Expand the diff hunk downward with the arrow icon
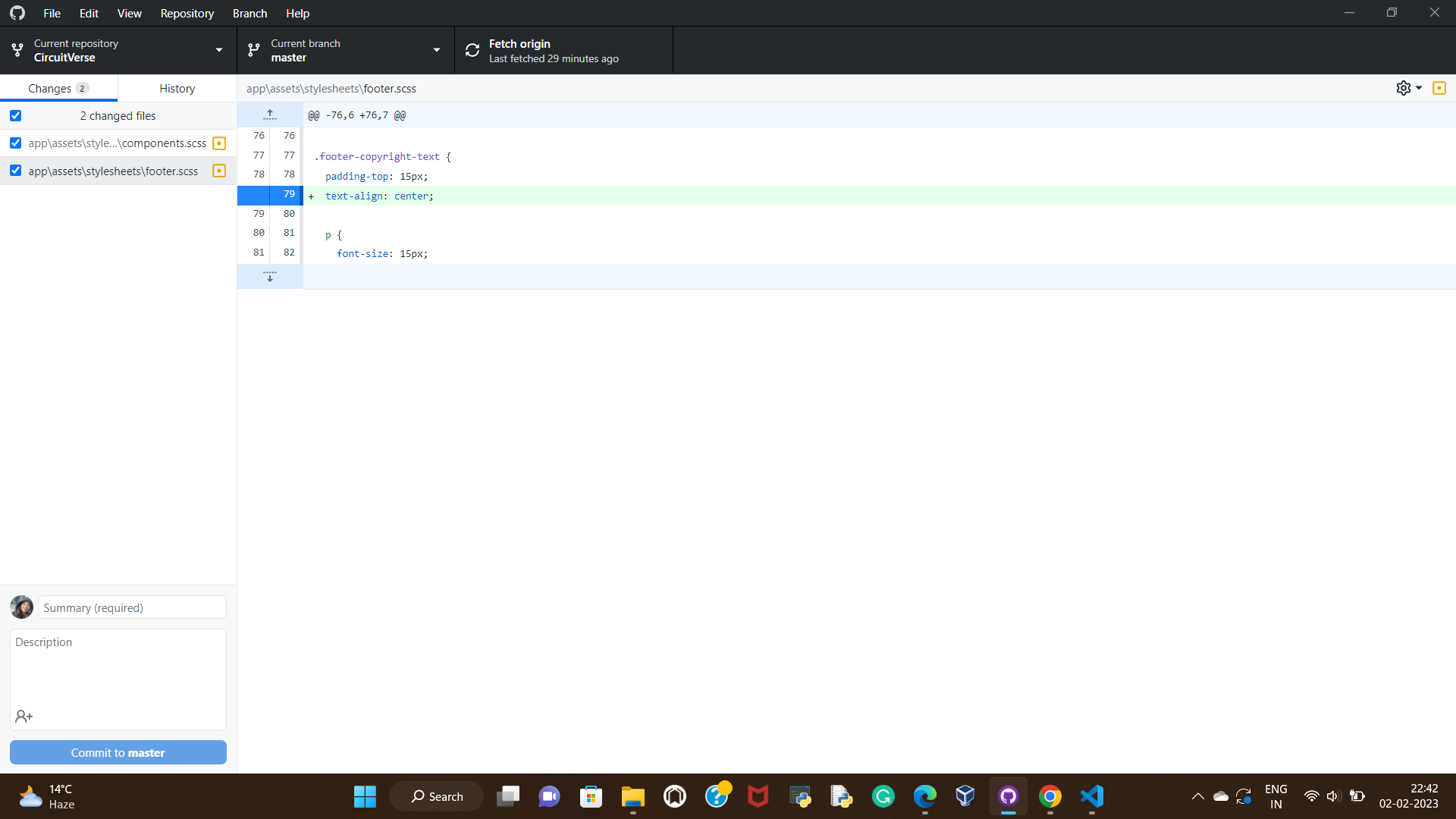 (269, 277)
